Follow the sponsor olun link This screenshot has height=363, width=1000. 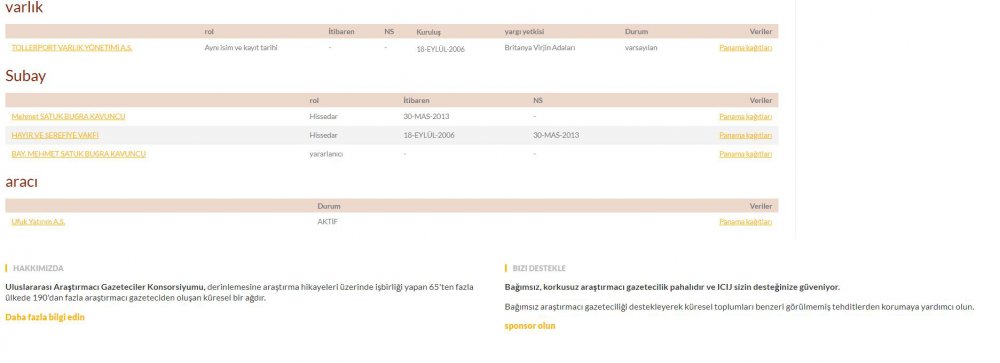click(530, 326)
